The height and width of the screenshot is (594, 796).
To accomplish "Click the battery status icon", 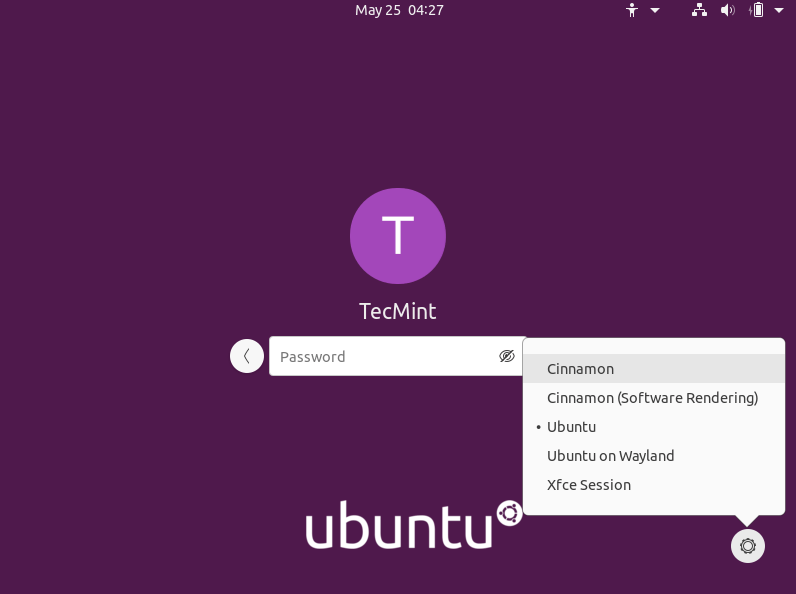I will pyautogui.click(x=756, y=10).
